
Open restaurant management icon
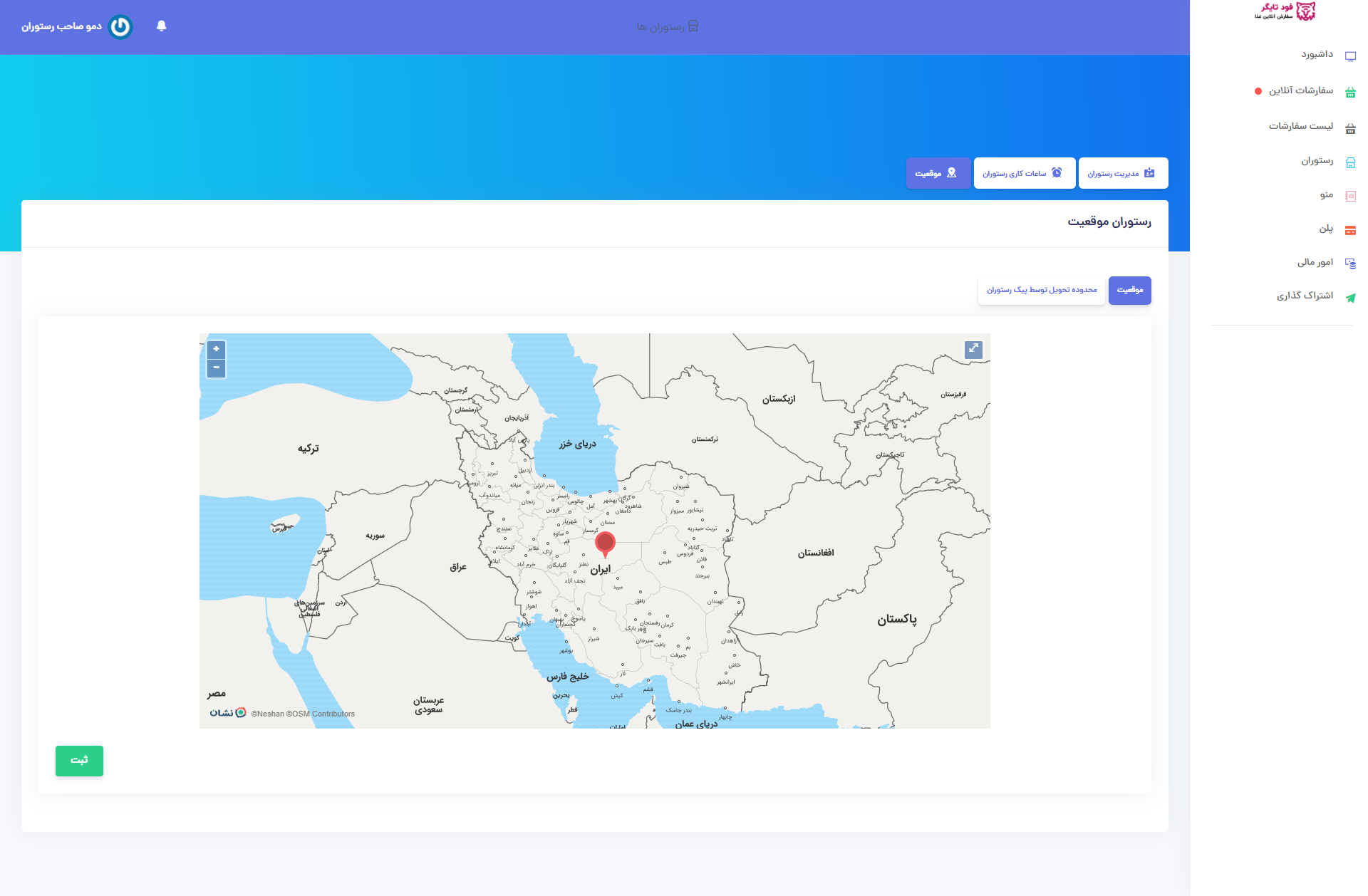tap(1155, 172)
